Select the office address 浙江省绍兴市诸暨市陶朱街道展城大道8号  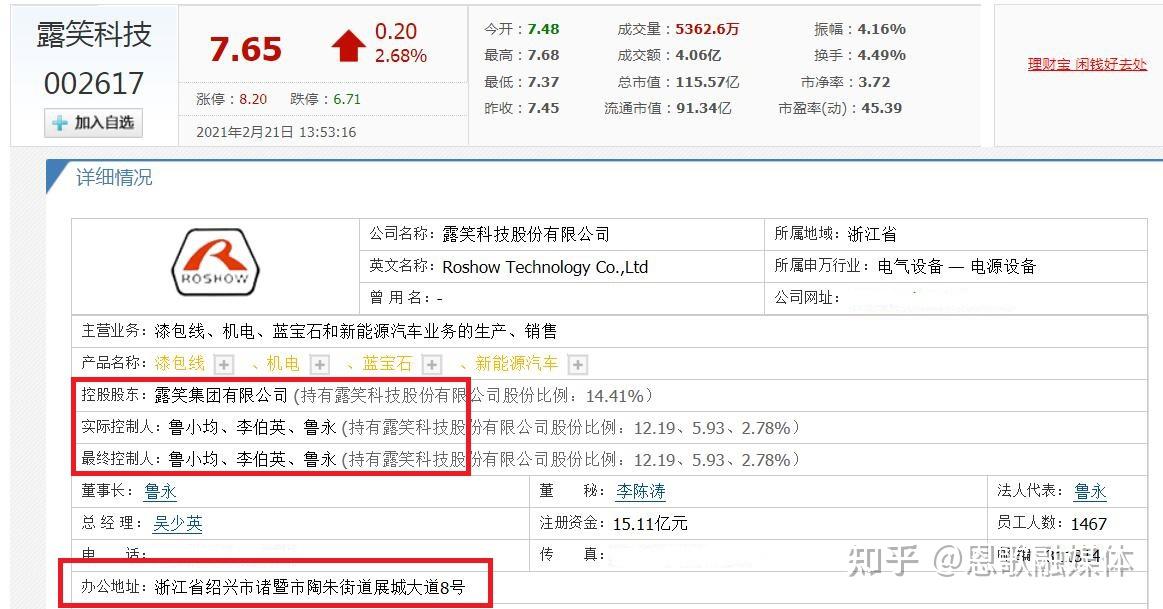point(309,587)
